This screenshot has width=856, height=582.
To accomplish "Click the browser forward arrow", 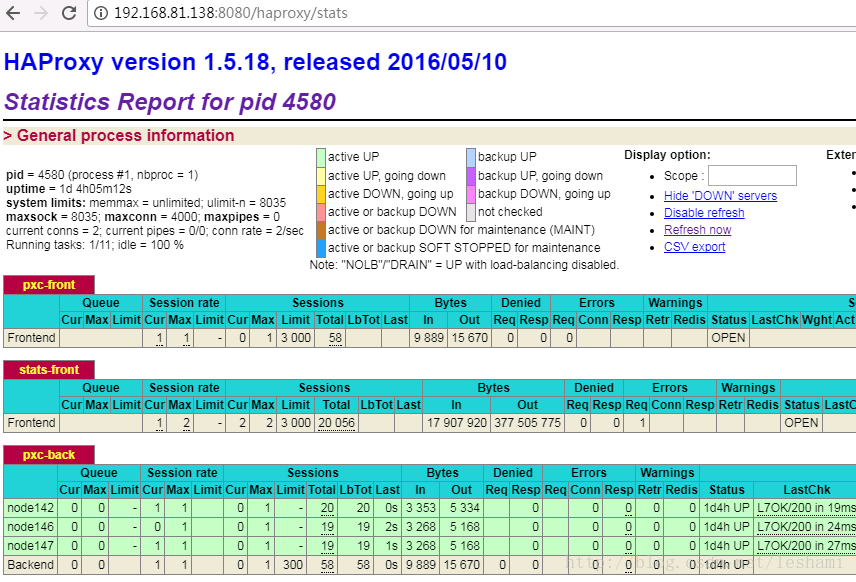I will pyautogui.click(x=41, y=13).
